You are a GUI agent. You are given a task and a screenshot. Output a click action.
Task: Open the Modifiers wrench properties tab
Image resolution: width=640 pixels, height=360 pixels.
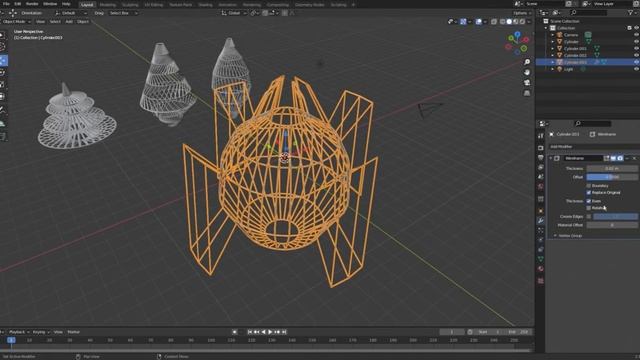coord(541,221)
